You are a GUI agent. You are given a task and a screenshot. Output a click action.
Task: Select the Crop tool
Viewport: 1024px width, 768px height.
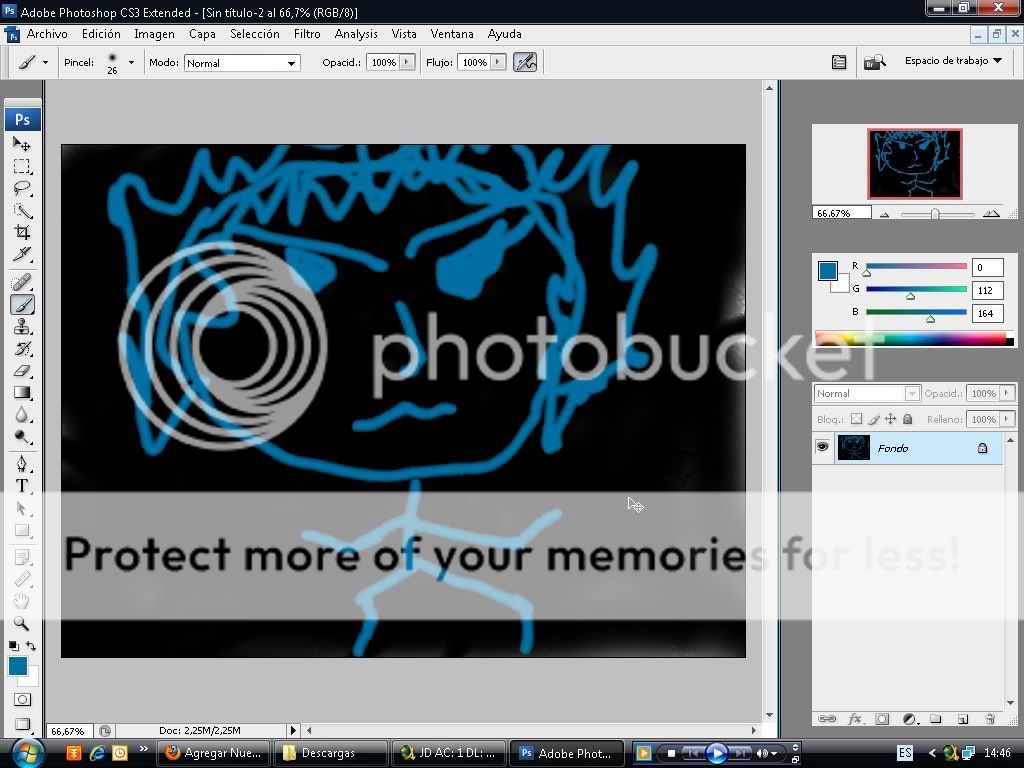22,232
